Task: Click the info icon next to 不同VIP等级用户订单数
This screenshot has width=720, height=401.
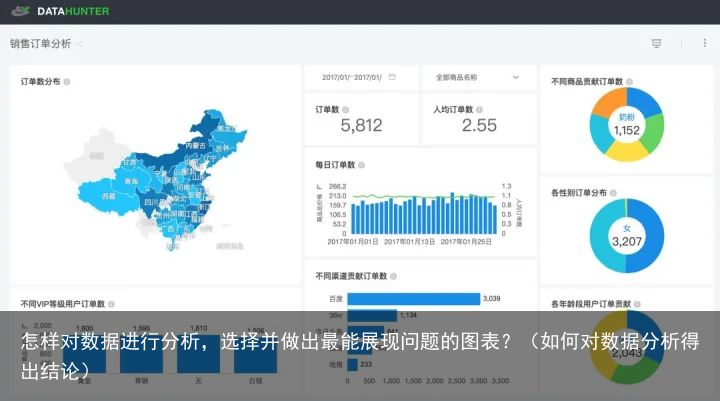Action: (111, 304)
